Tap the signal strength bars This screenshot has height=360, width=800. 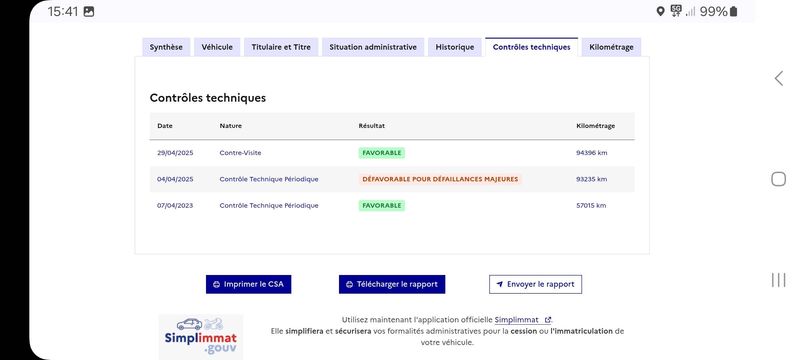(x=690, y=11)
